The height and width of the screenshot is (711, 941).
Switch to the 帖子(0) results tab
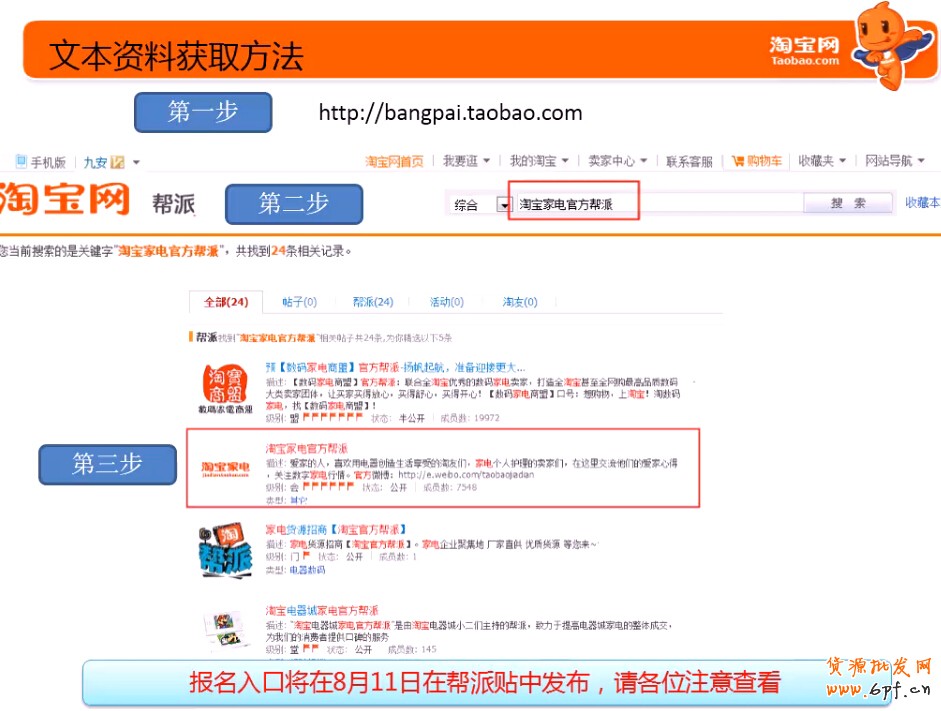299,302
